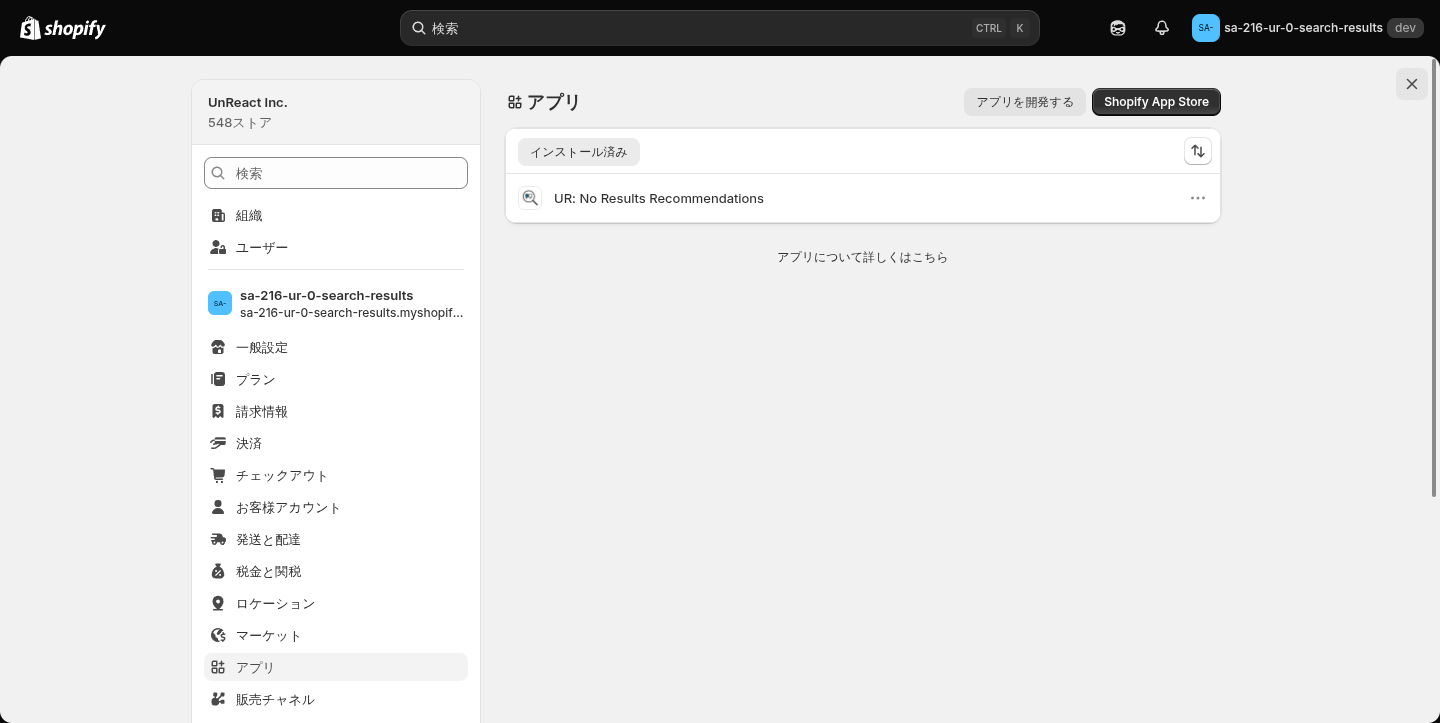
Task: Click the 発送と配達 truck icon
Action: coord(218,539)
